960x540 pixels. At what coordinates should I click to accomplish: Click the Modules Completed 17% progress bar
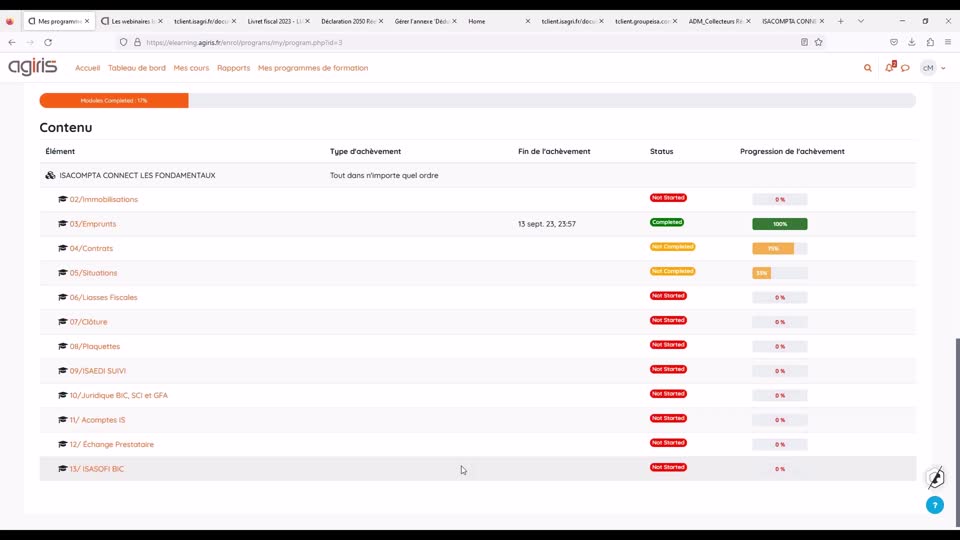click(114, 100)
